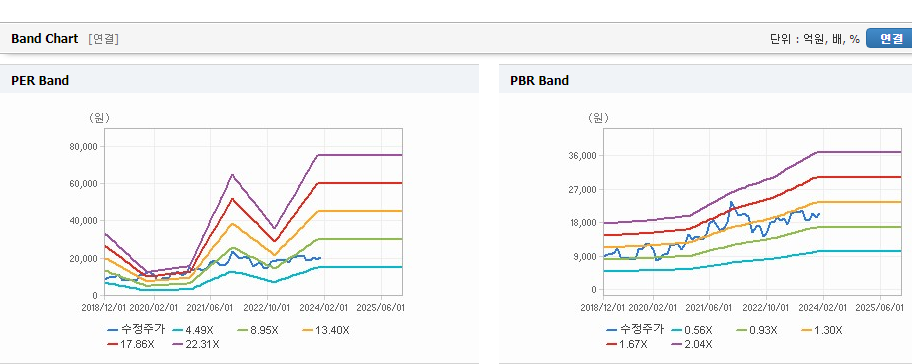This screenshot has width=912, height=364.
Task: Click the purple 2.04X band line in PBR chart
Action: point(861,152)
